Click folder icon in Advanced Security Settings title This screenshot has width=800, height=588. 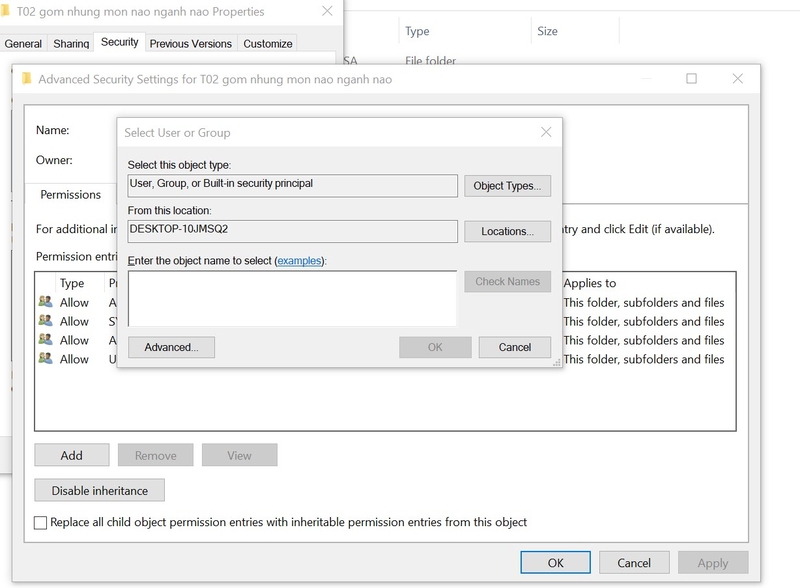(x=27, y=79)
